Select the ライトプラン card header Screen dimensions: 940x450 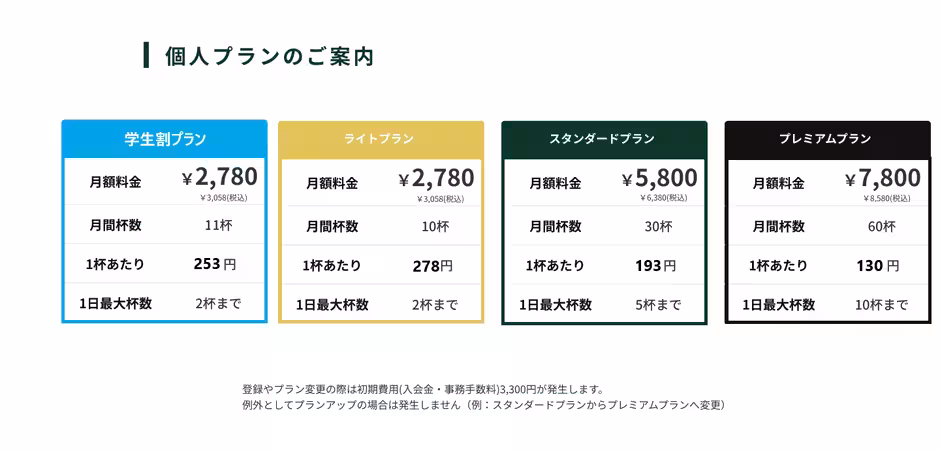coord(379,139)
